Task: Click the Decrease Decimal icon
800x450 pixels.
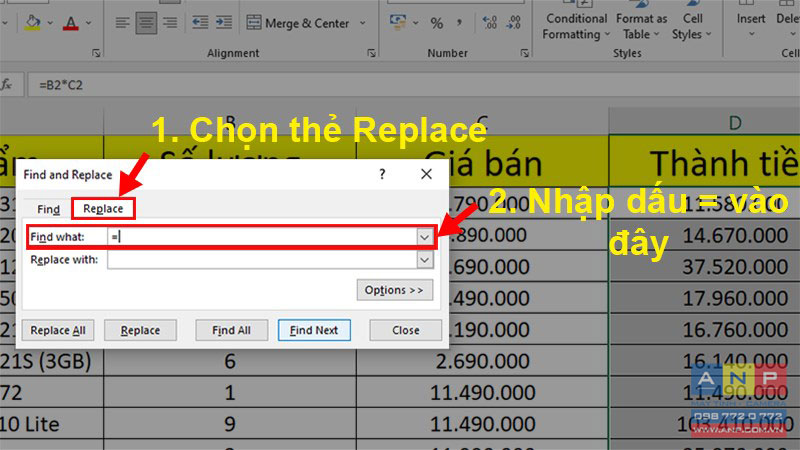Action: coord(514,23)
